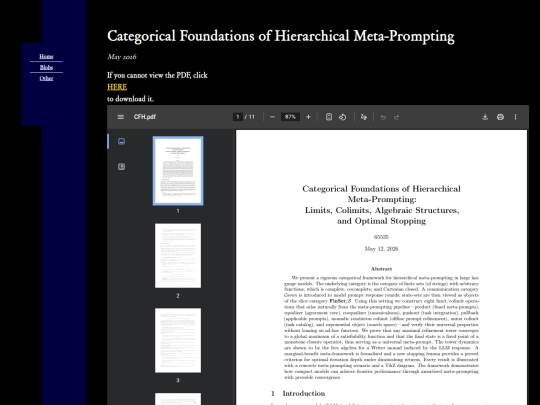Print the PDF document
The height and width of the screenshot is (405, 540).
click(500, 117)
